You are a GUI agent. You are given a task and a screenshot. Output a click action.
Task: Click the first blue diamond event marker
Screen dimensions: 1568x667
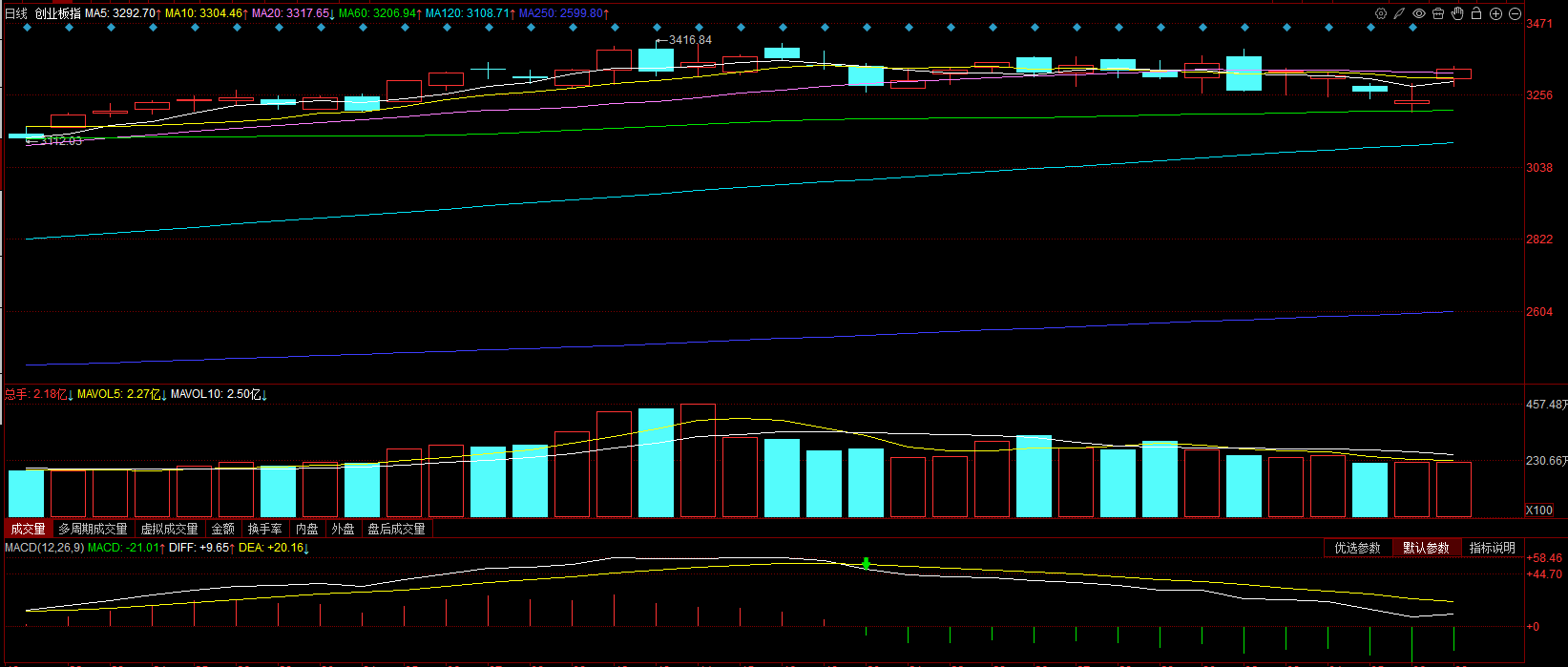coord(27,28)
